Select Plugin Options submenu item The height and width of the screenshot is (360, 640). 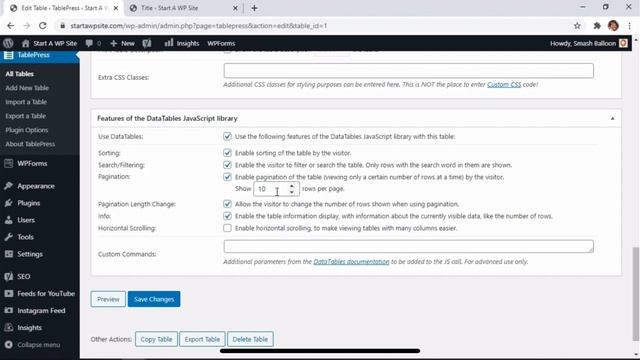pos(27,130)
